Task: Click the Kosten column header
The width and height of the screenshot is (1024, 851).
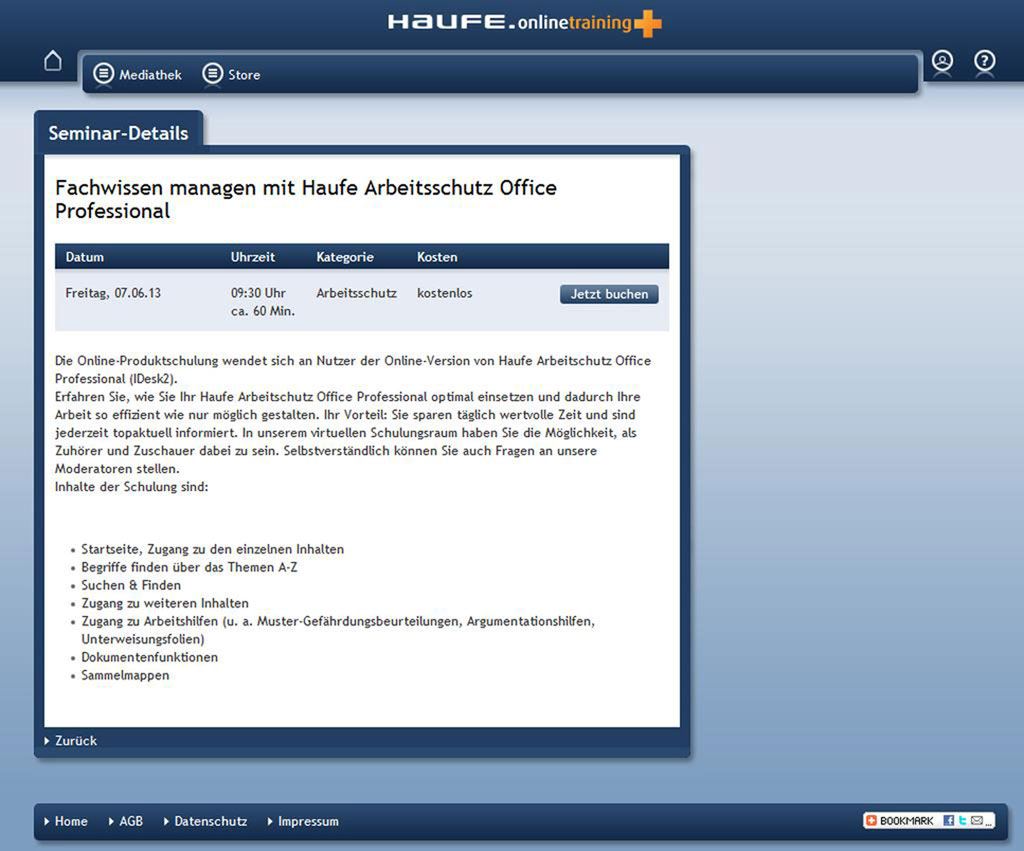Action: pyautogui.click(x=437, y=257)
